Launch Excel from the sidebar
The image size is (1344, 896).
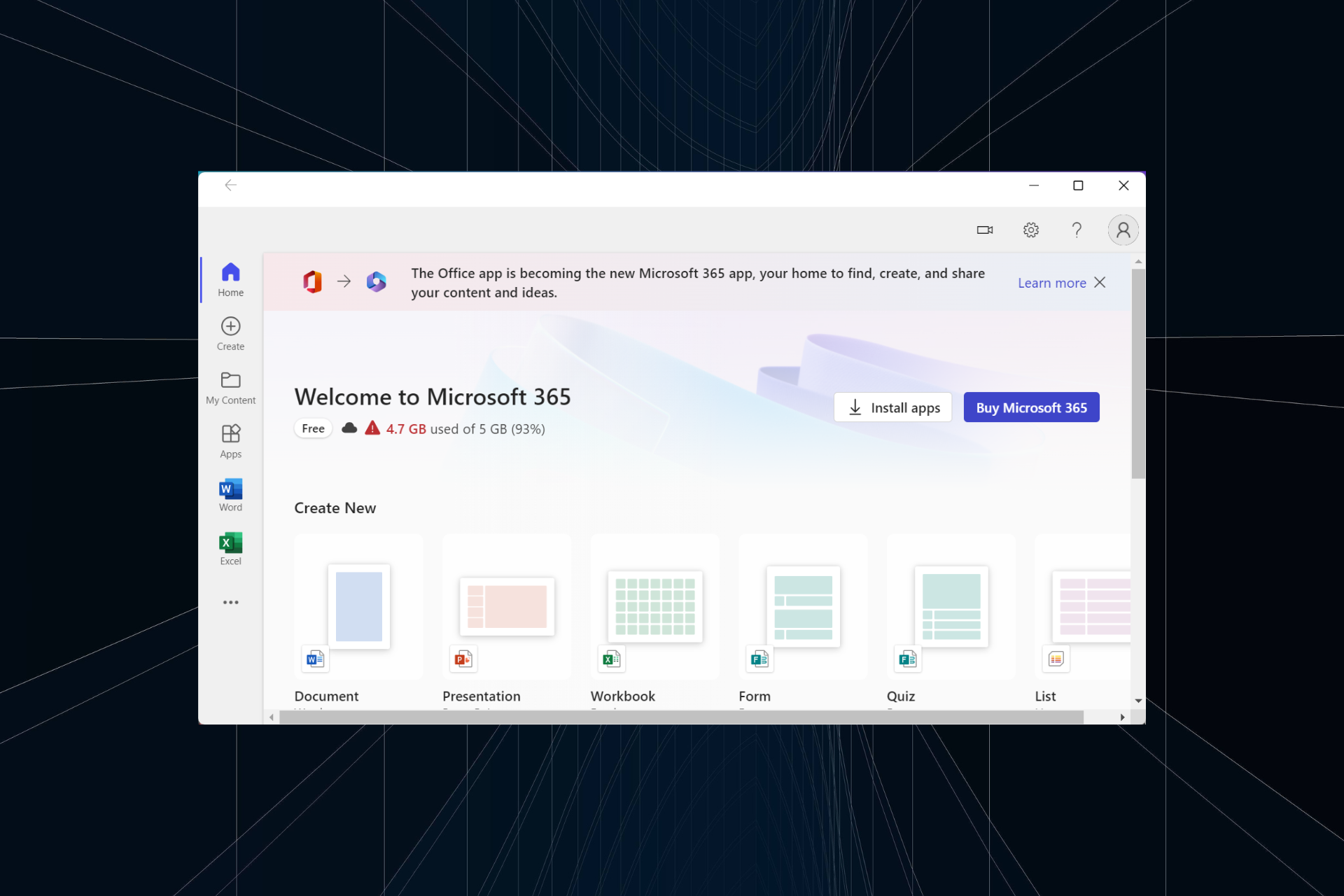point(230,549)
